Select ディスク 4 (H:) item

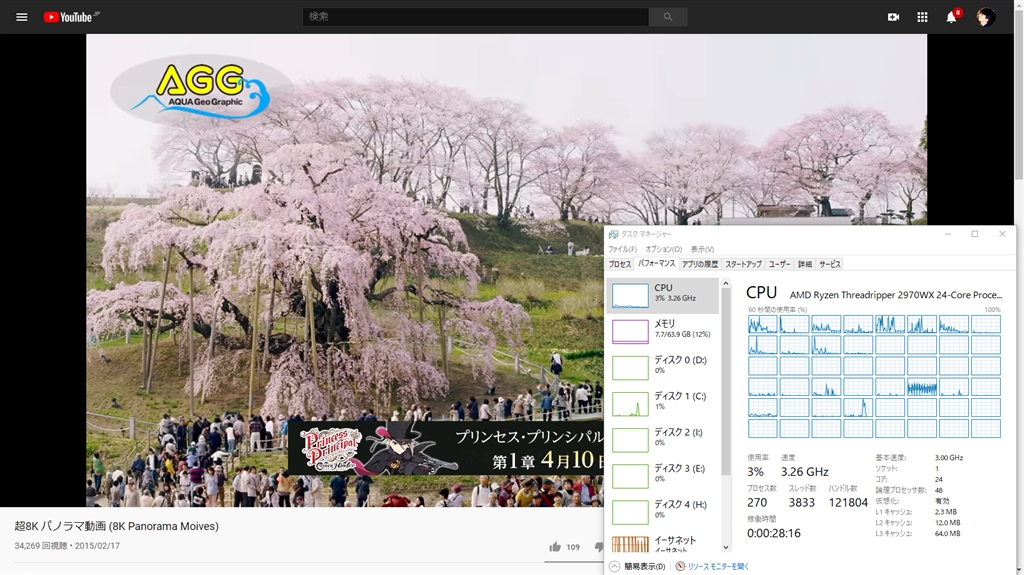click(663, 512)
